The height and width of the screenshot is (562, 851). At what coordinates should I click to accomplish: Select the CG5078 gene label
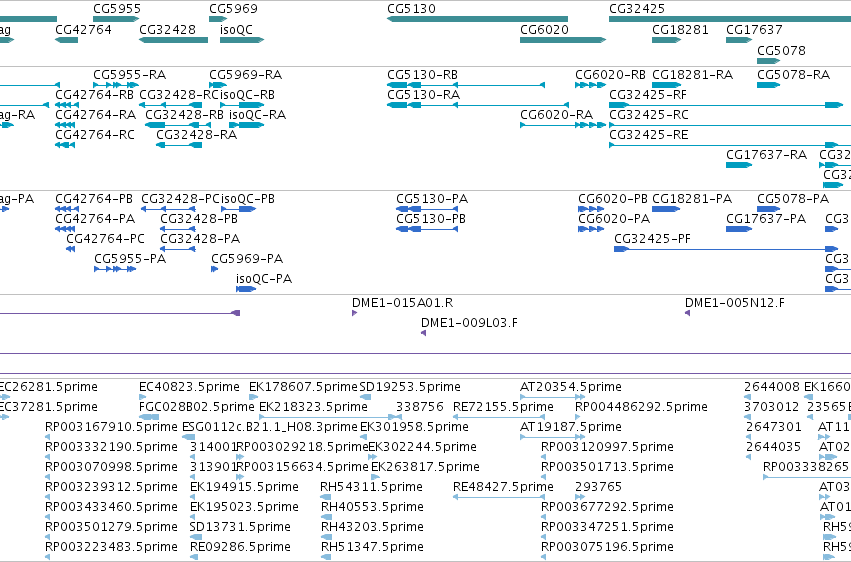(x=781, y=50)
